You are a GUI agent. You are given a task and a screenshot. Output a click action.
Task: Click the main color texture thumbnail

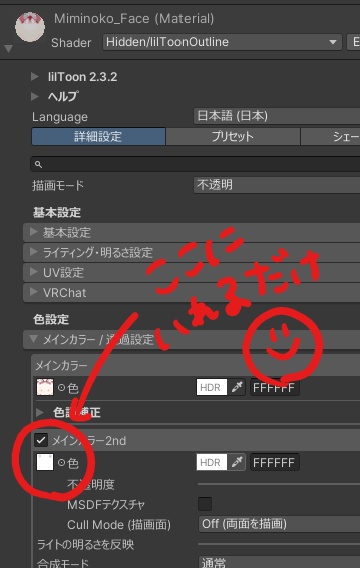[45, 388]
